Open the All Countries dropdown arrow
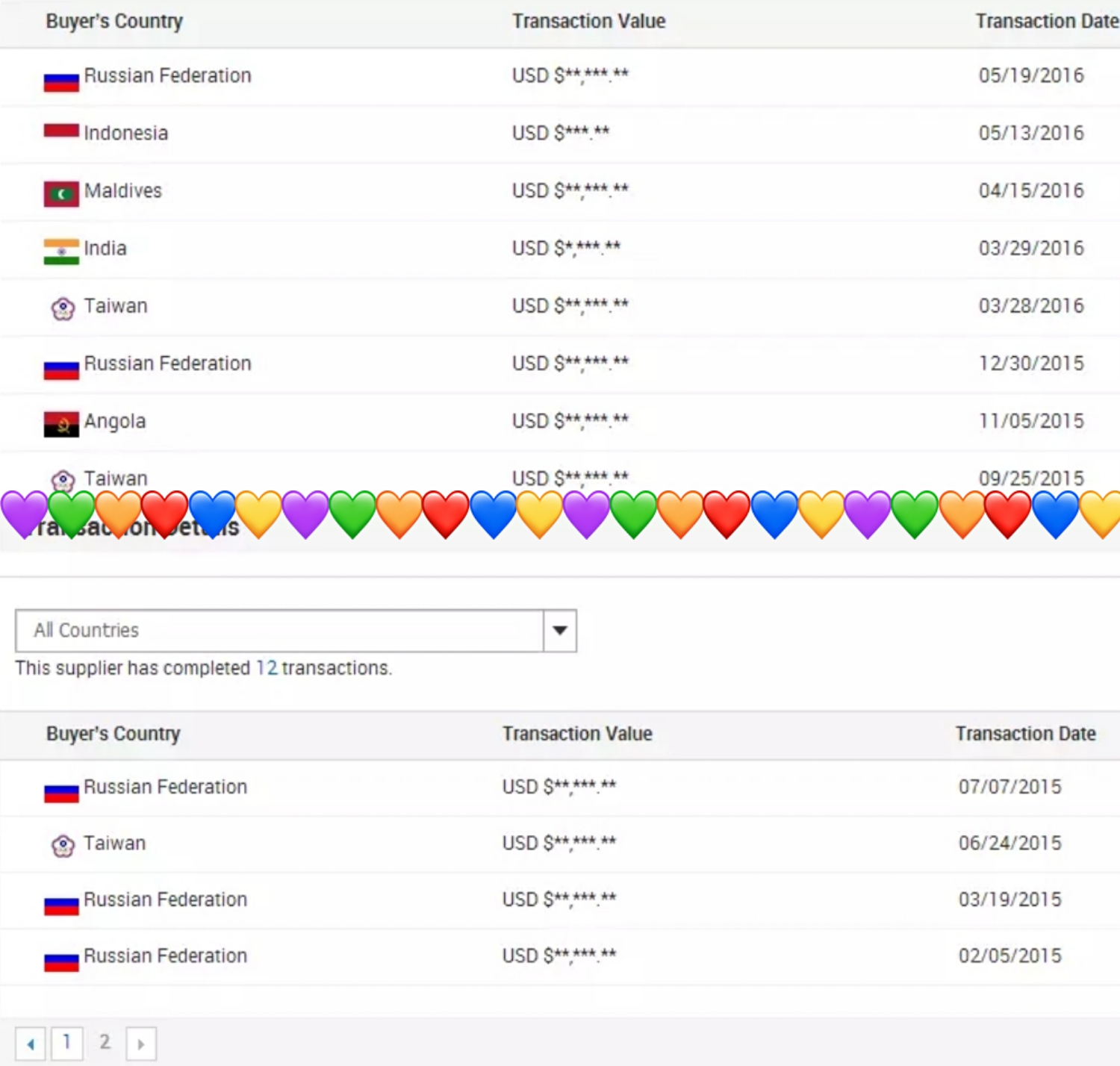Screen dimensions: 1120x1066 559,631
